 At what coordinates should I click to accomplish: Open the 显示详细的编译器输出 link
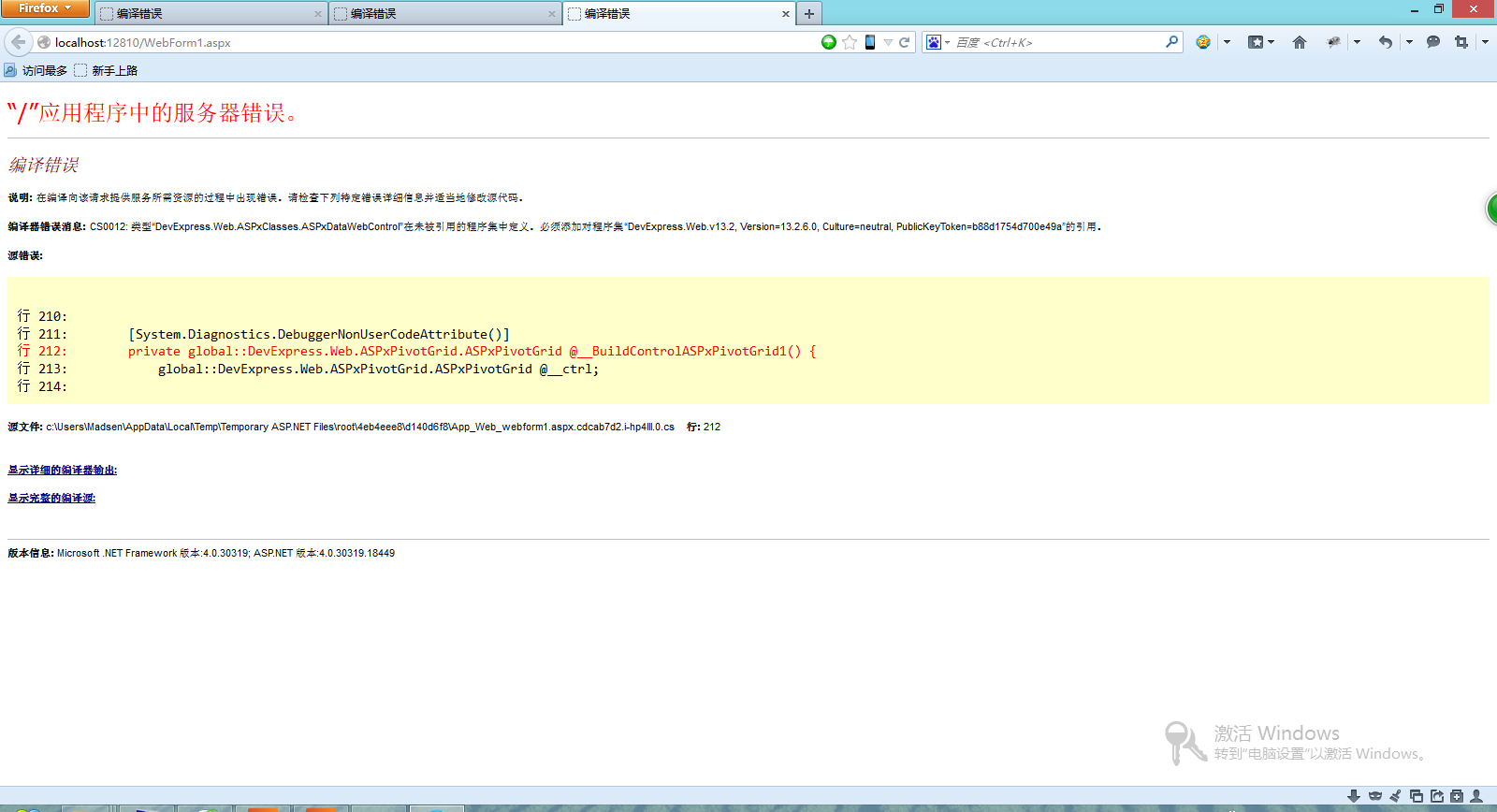tap(63, 471)
